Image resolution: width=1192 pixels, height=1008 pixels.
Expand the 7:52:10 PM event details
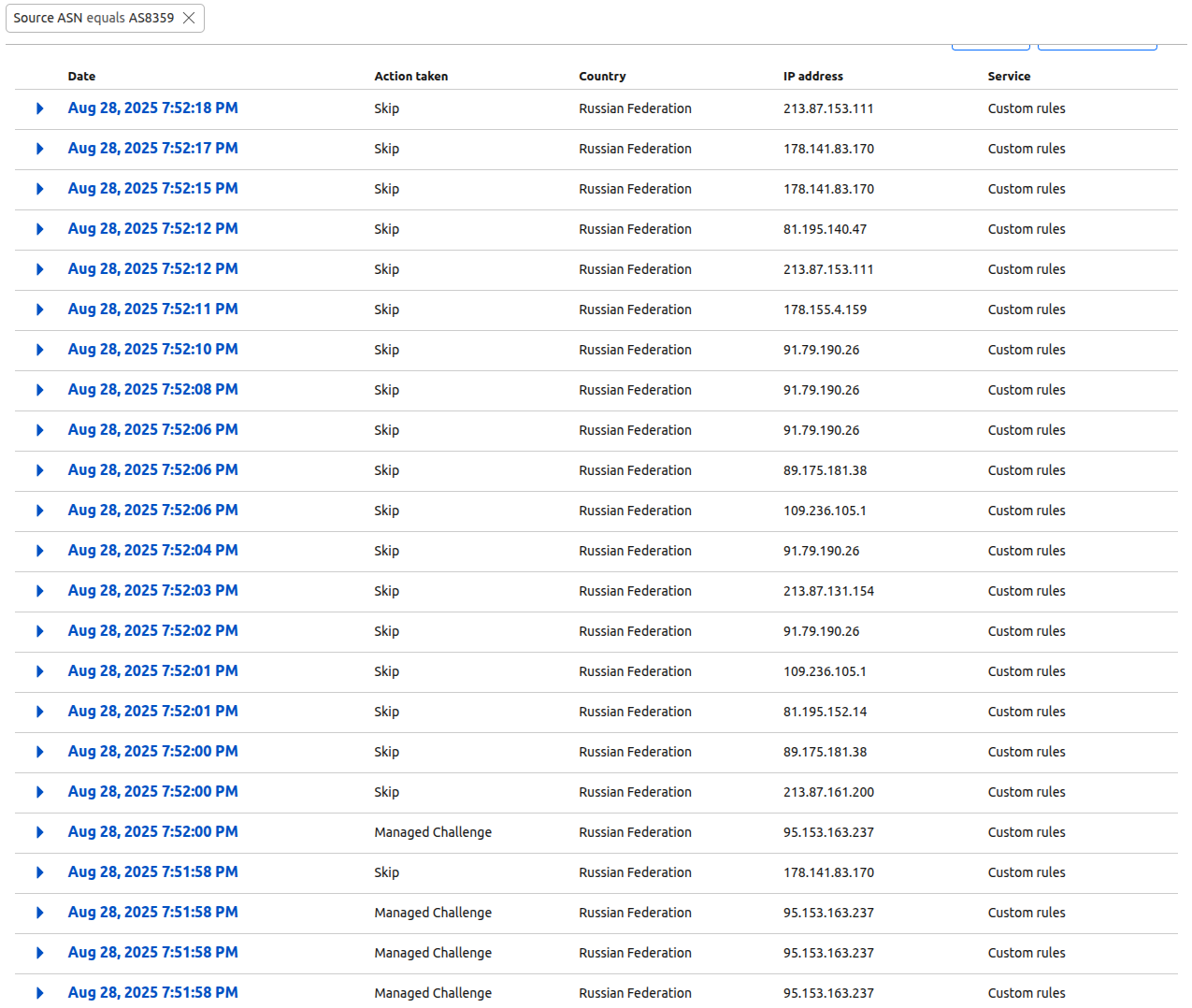[39, 350]
